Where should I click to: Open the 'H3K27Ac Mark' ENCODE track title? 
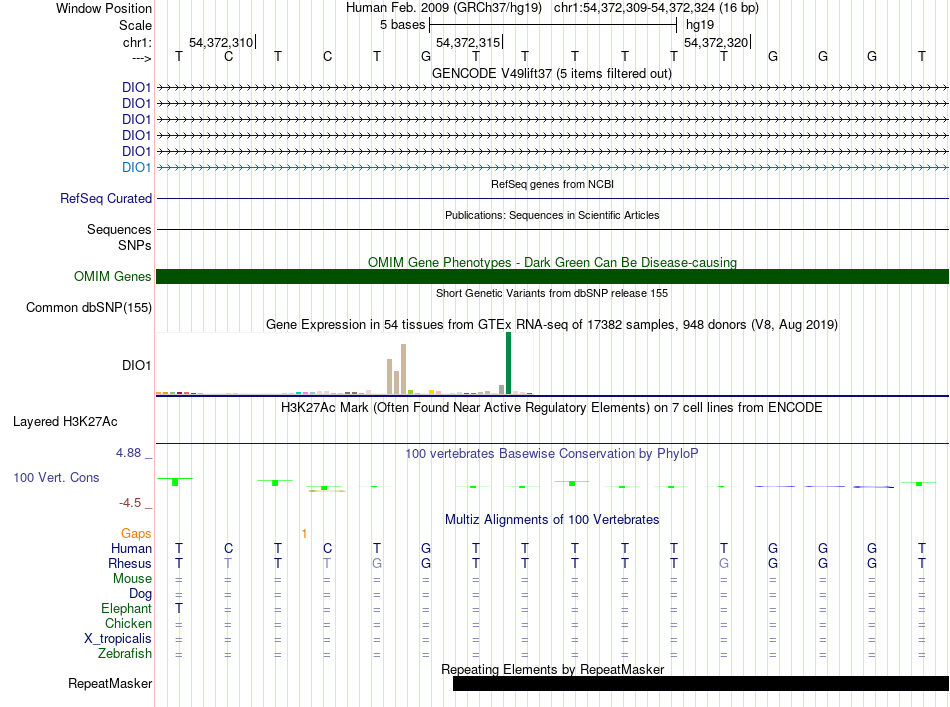pos(552,407)
